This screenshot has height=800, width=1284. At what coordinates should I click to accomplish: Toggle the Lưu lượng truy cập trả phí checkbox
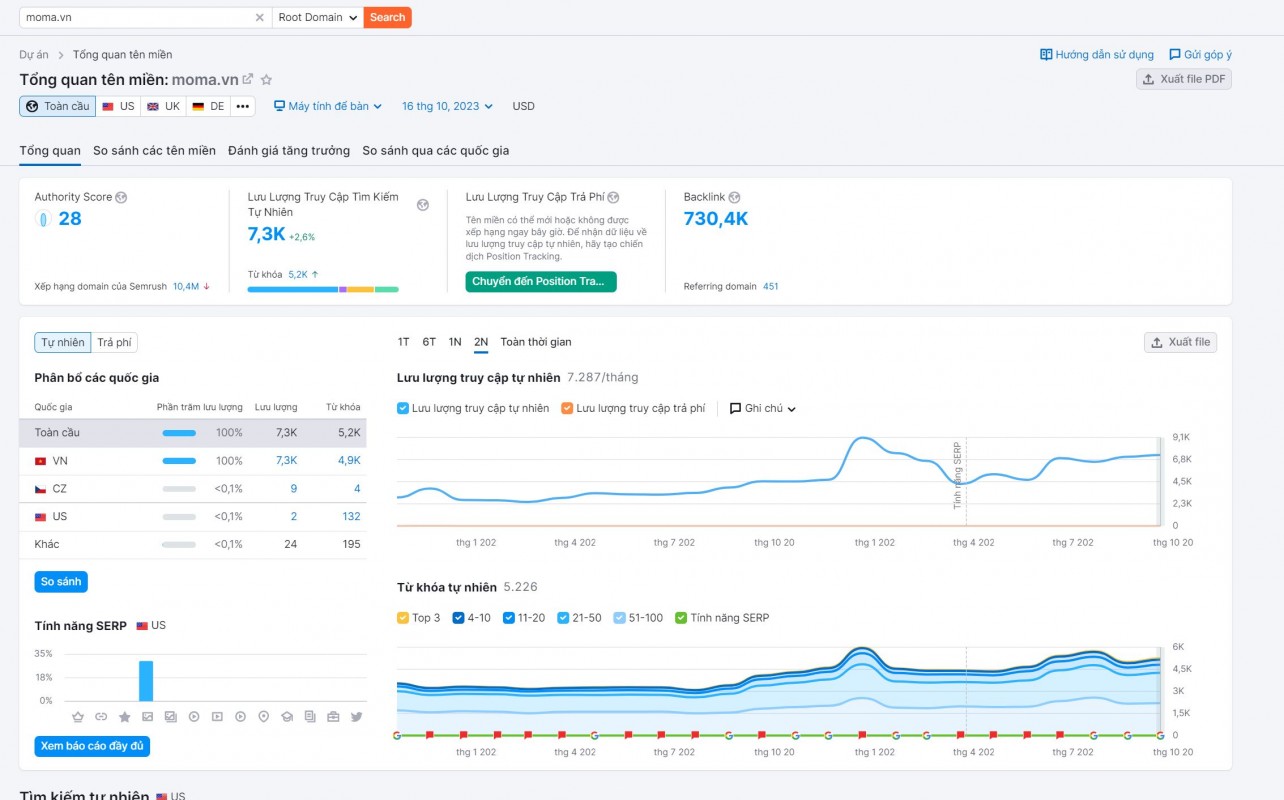tap(567, 408)
